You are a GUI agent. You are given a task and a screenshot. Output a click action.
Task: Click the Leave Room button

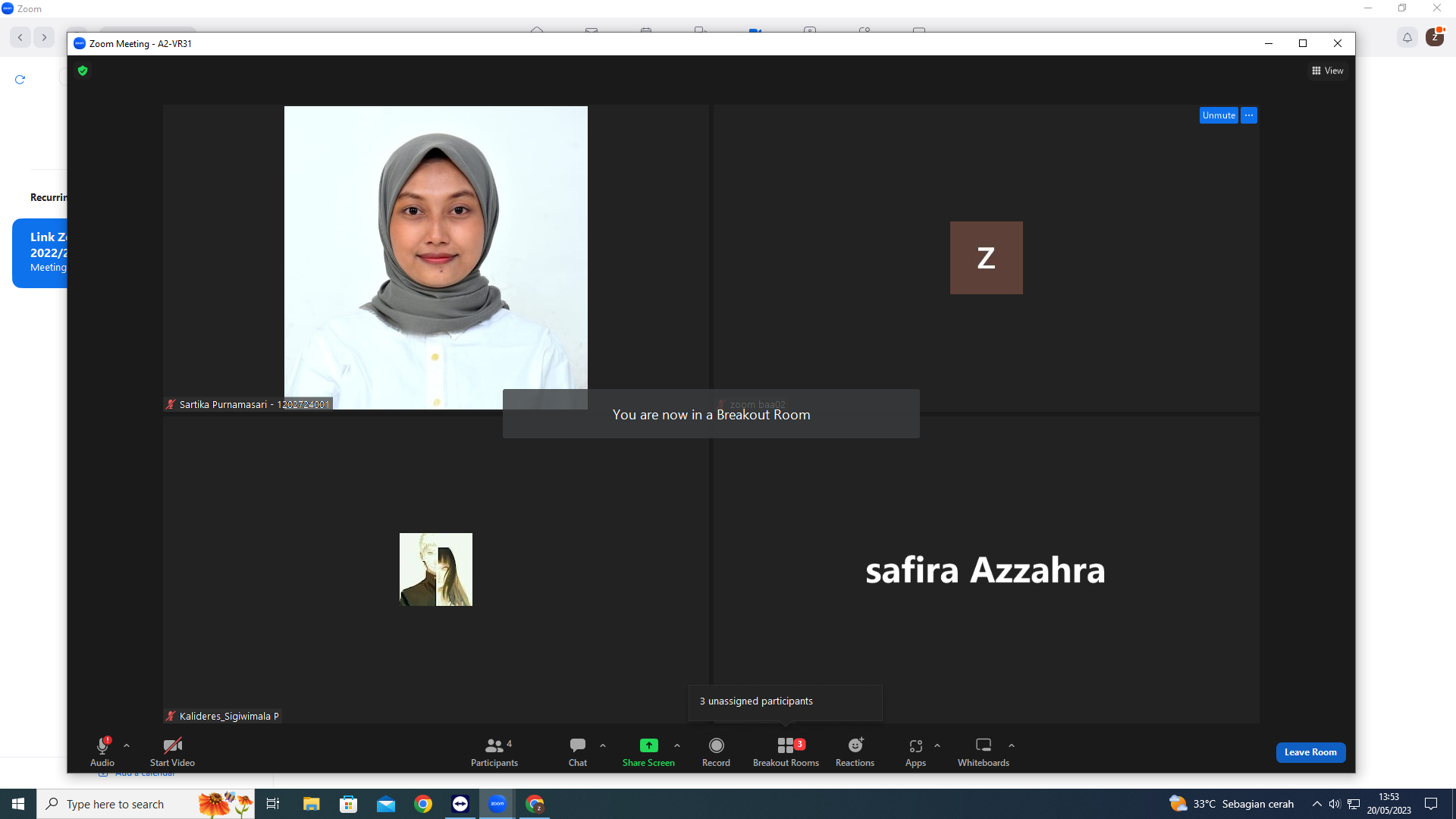pyautogui.click(x=1310, y=752)
